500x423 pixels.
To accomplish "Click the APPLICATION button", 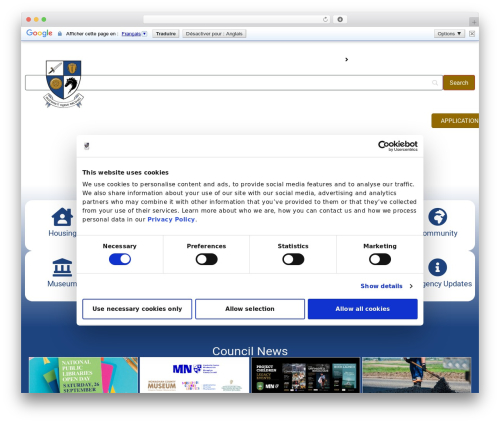I will (x=456, y=121).
